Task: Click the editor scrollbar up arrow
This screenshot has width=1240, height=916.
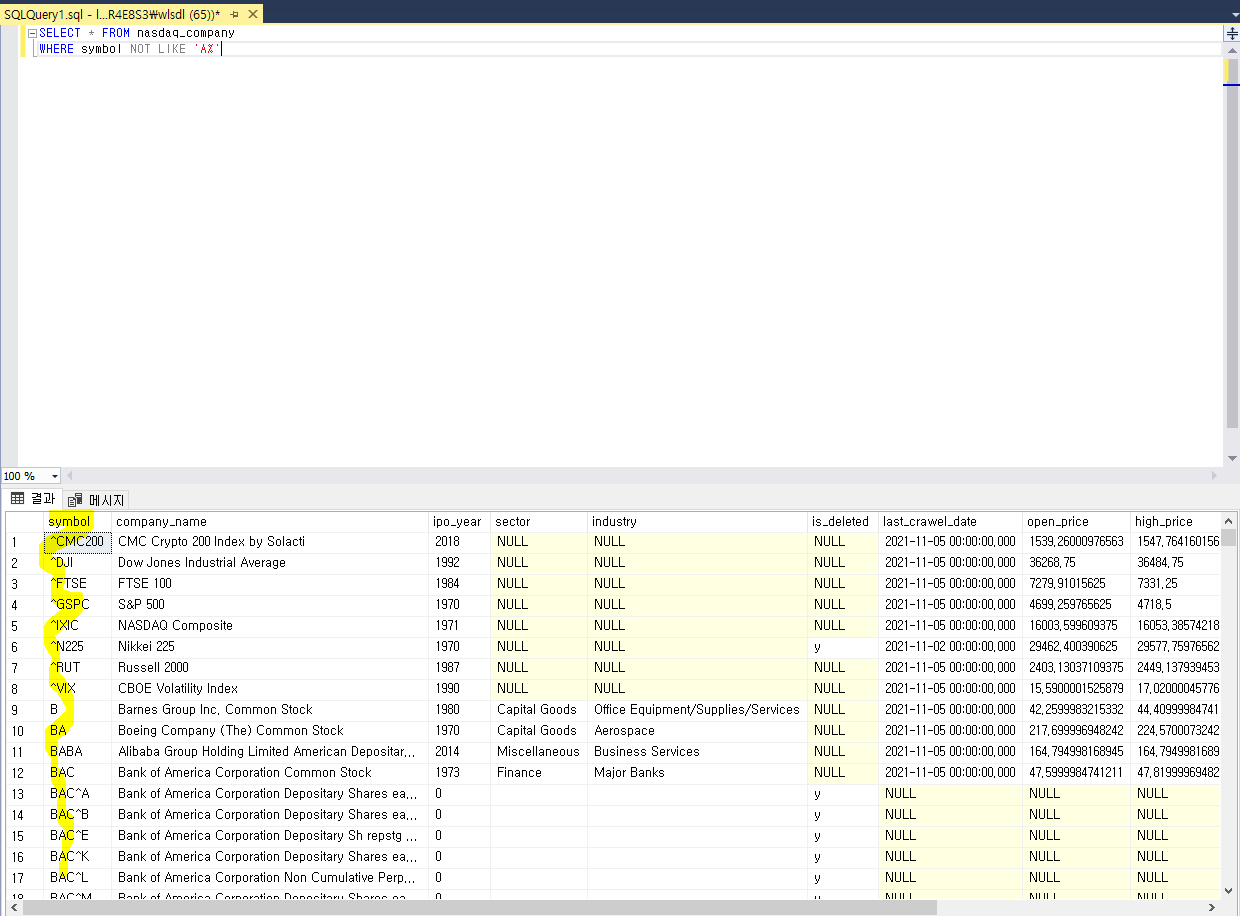Action: point(1232,50)
